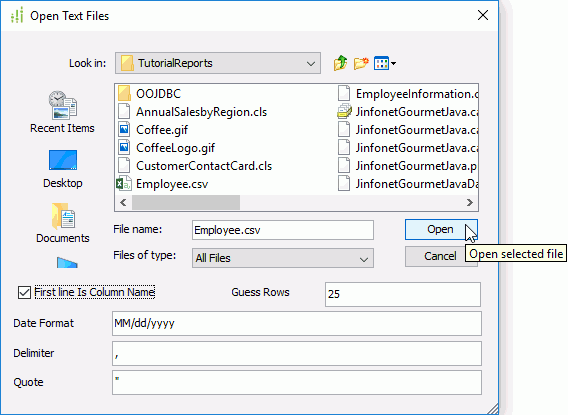This screenshot has width=568, height=415.
Task: Select JinfonetGourmetJavaDa file entry
Action: pos(408,184)
